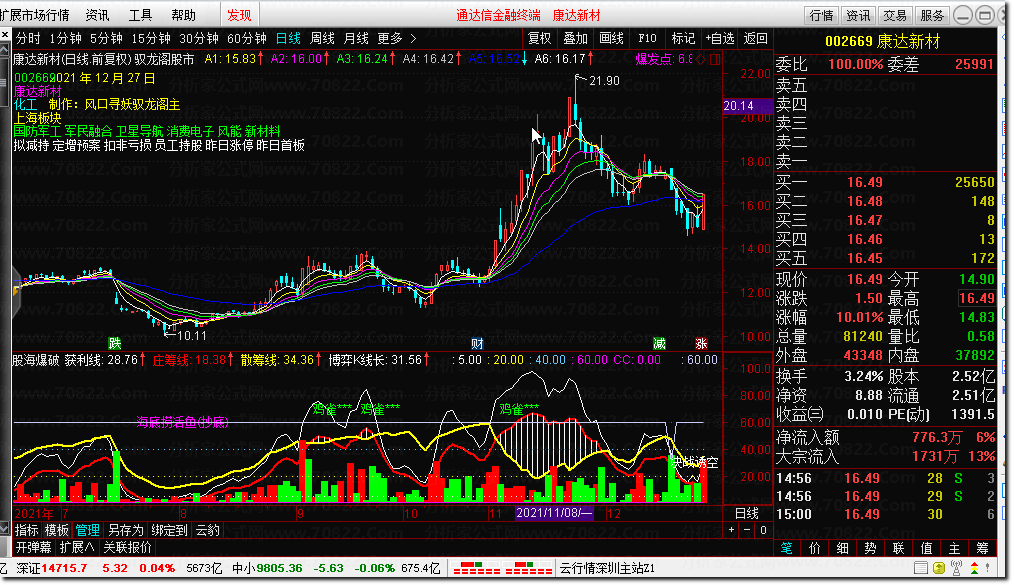Switch chart to 15分钟 period

[x=151, y=38]
